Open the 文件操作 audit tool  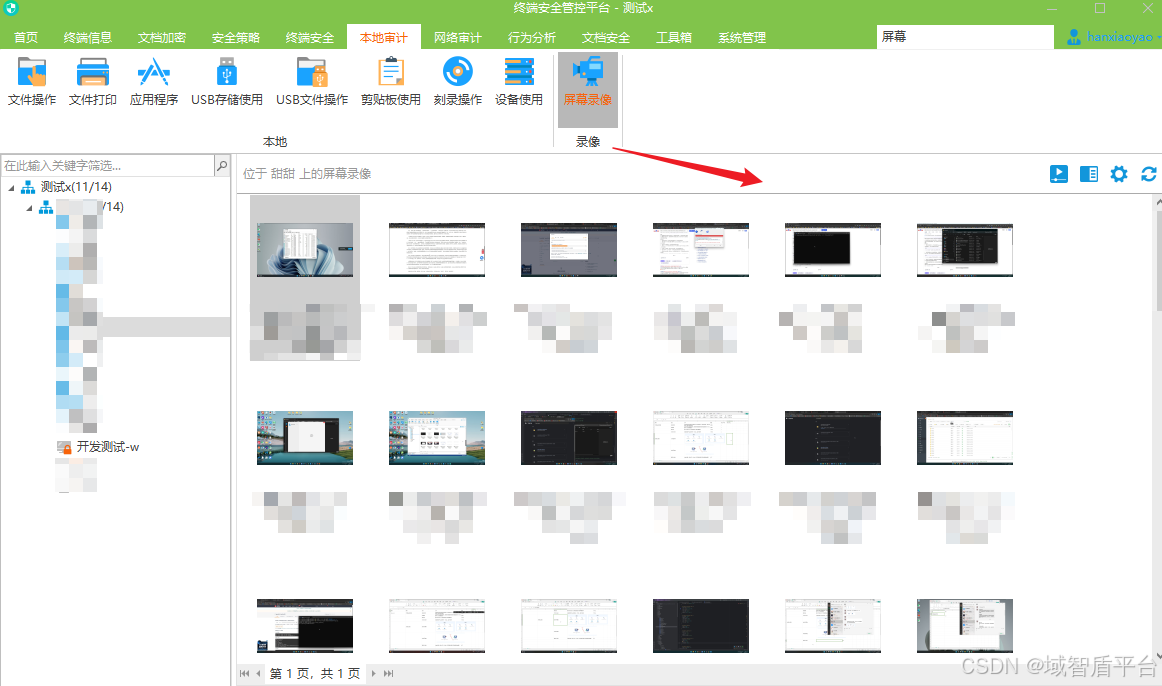(32, 81)
